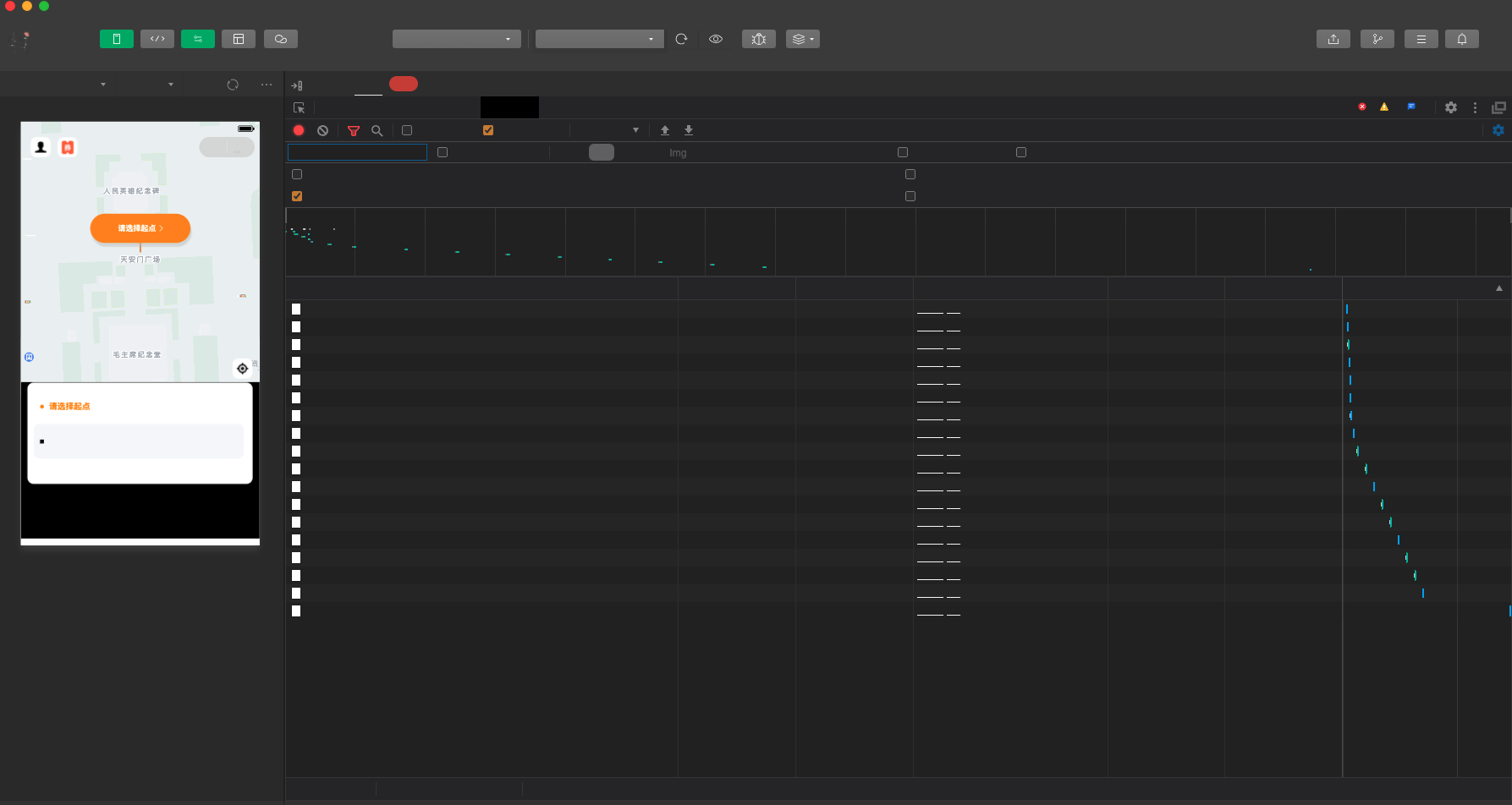Open the first wide dropdown in the top toolbar
The width and height of the screenshot is (1512, 805).
[x=457, y=39]
